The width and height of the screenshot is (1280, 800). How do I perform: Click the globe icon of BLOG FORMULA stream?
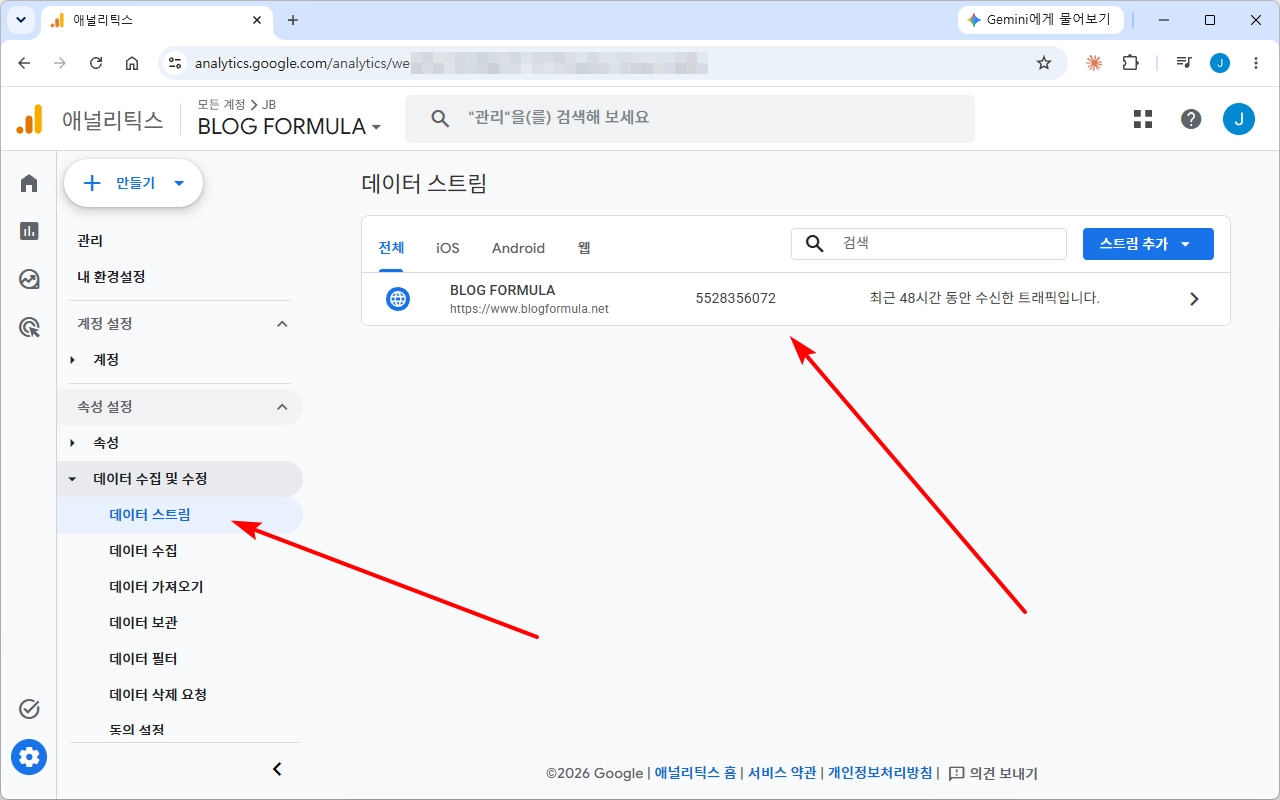tap(398, 298)
